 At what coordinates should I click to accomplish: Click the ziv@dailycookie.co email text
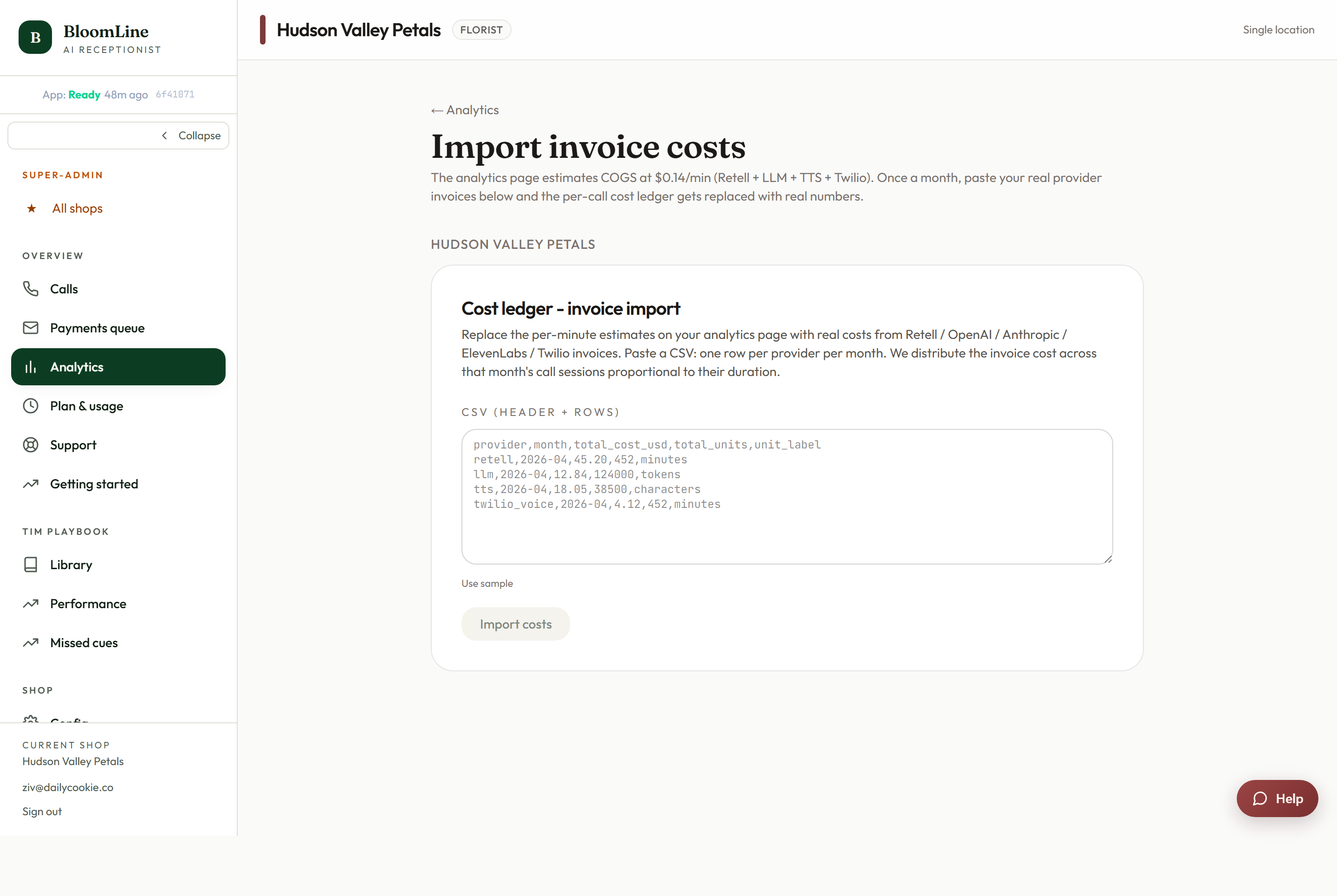[67, 787]
